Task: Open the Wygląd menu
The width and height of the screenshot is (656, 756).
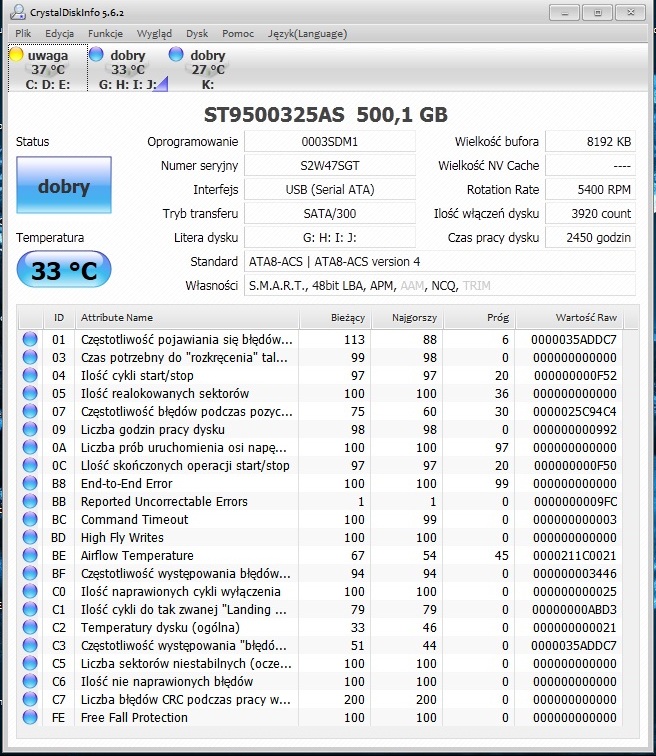Action: tap(154, 34)
